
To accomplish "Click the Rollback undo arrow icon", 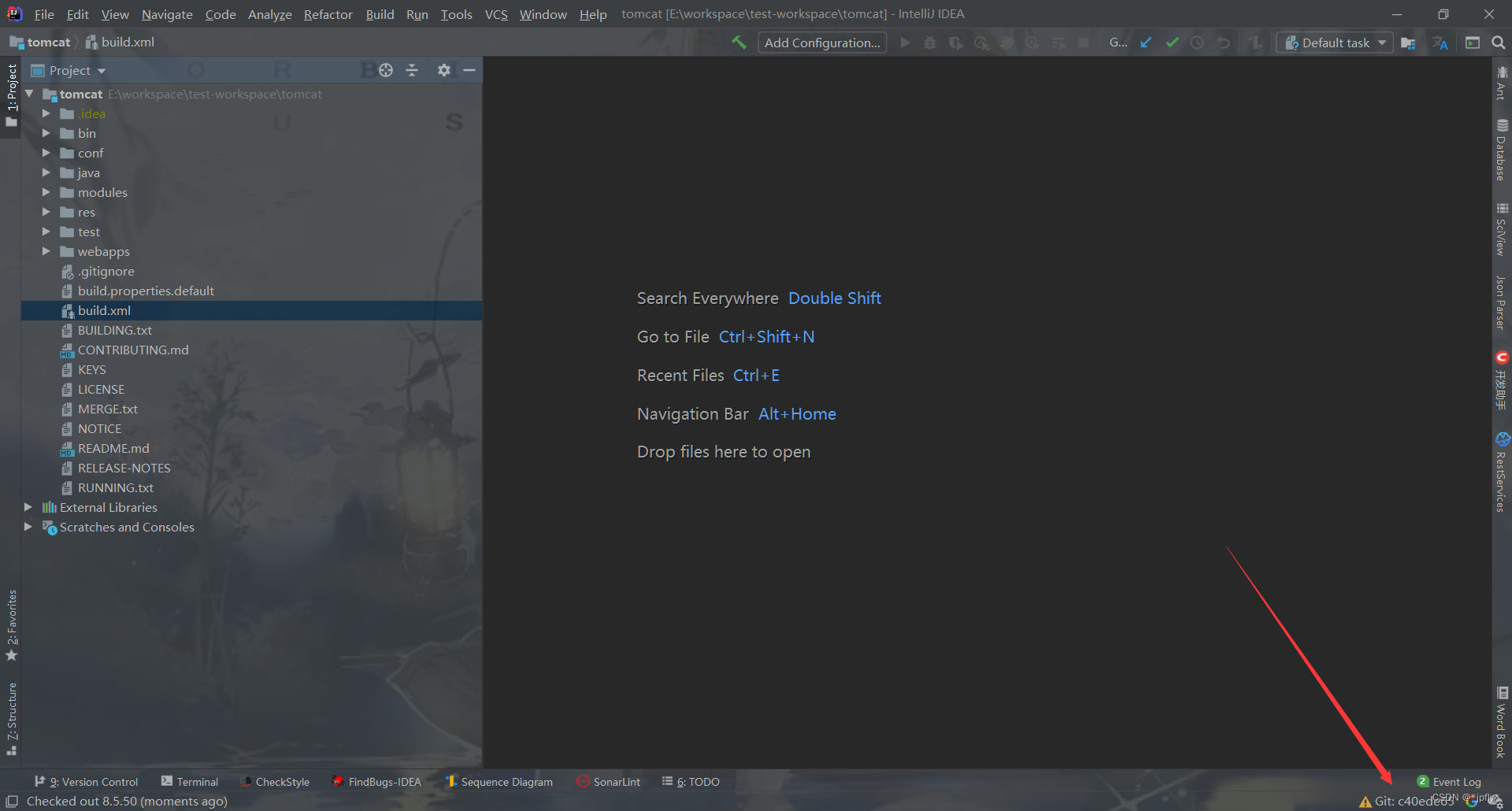I will (x=1223, y=43).
